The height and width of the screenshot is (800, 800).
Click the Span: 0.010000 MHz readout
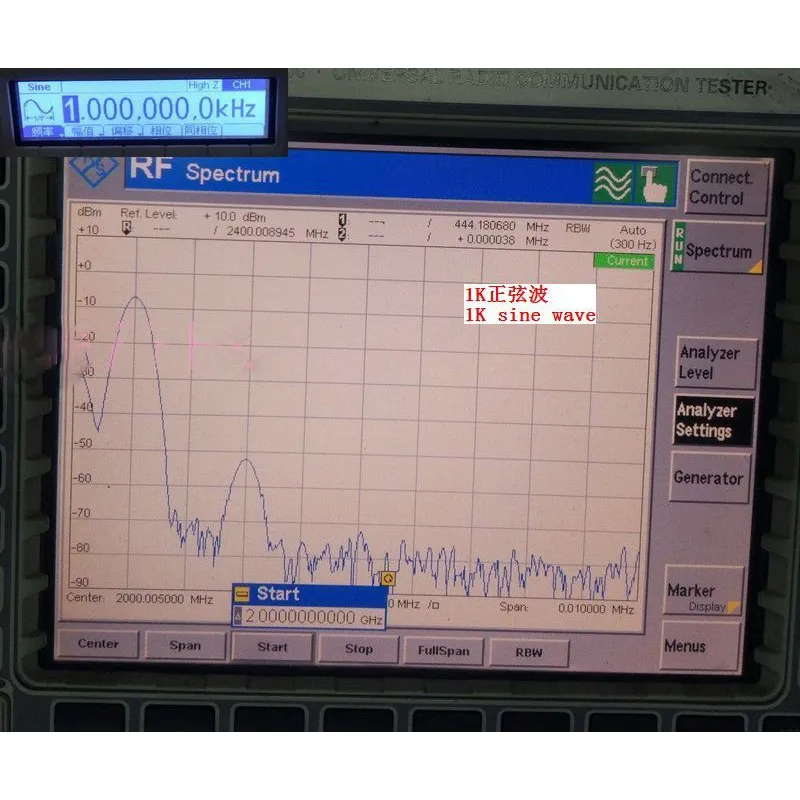566,608
